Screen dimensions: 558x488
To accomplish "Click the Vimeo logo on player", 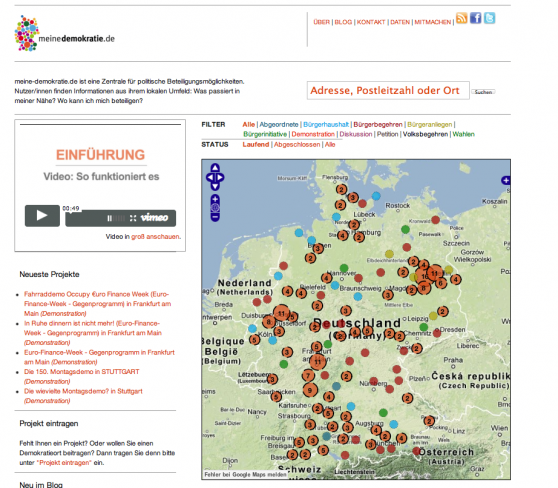I will 154,217.
